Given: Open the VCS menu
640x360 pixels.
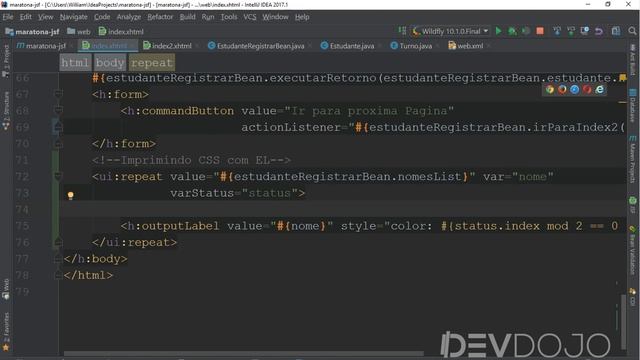Looking at the screenshot, I should click(x=250, y=17).
